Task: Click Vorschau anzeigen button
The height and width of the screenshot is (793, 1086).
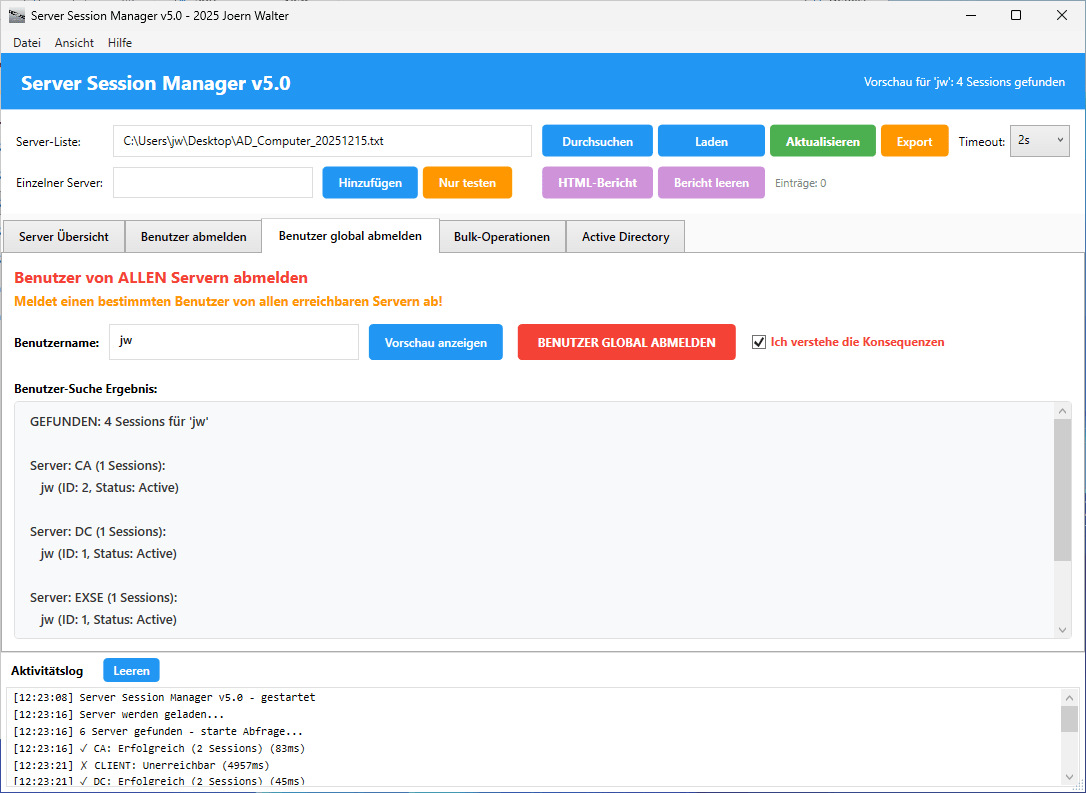Action: (436, 342)
